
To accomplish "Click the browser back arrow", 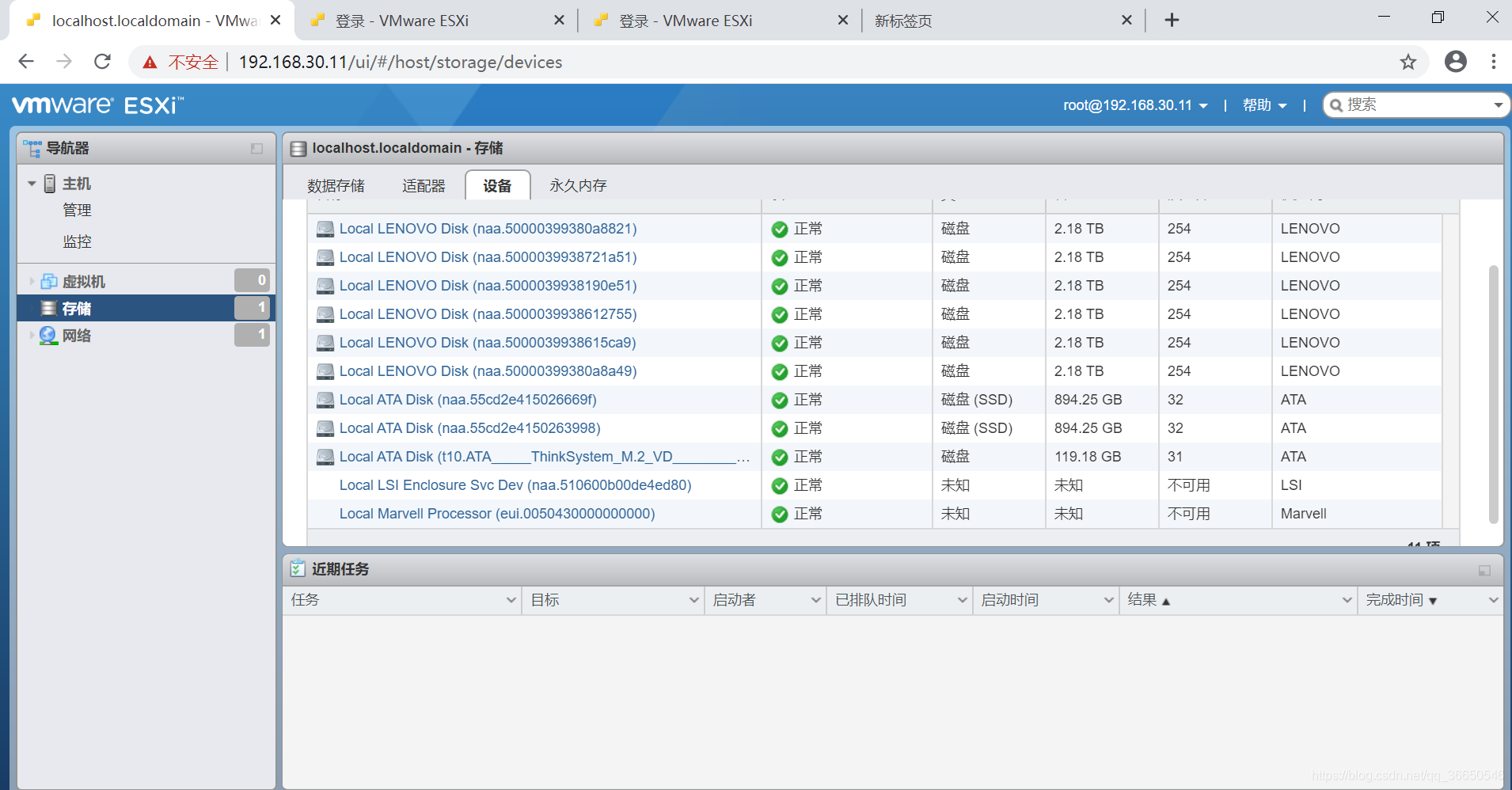I will [26, 62].
